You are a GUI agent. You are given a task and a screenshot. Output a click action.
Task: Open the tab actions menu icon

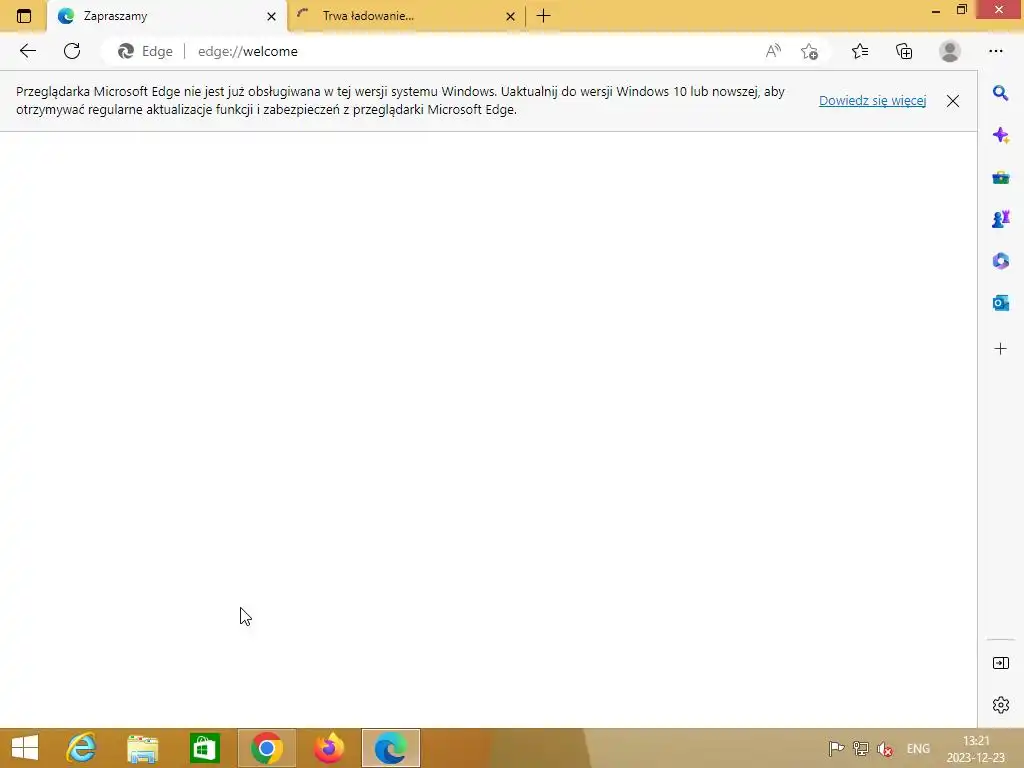[24, 16]
